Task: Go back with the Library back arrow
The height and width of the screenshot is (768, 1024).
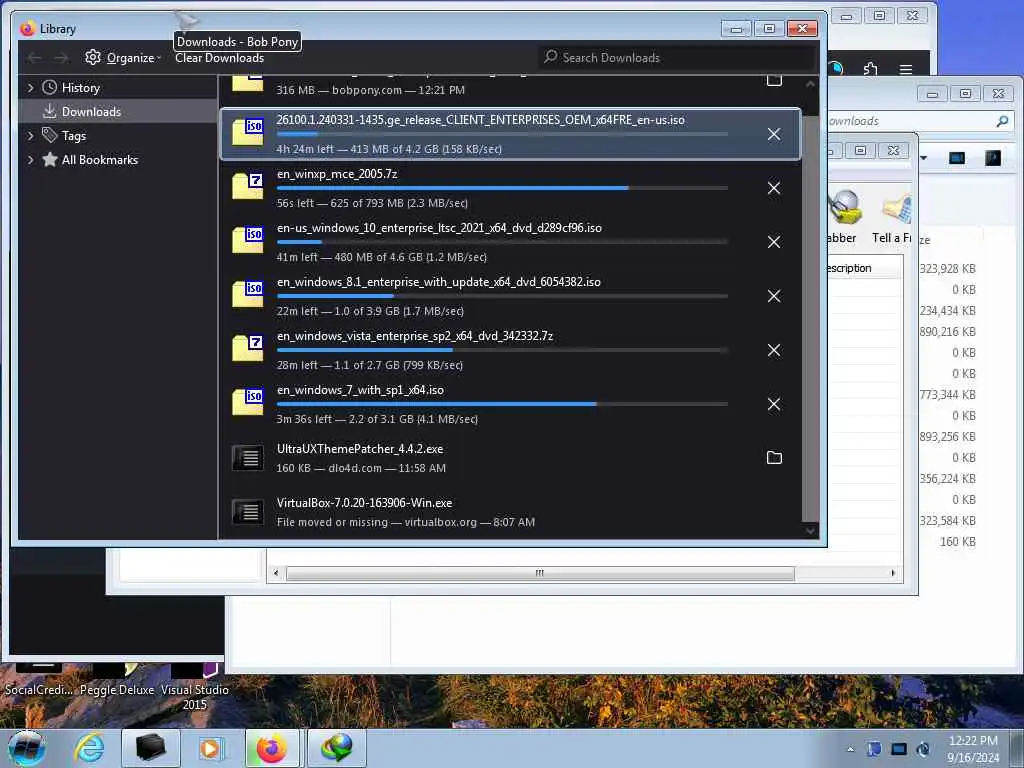Action: click(35, 58)
